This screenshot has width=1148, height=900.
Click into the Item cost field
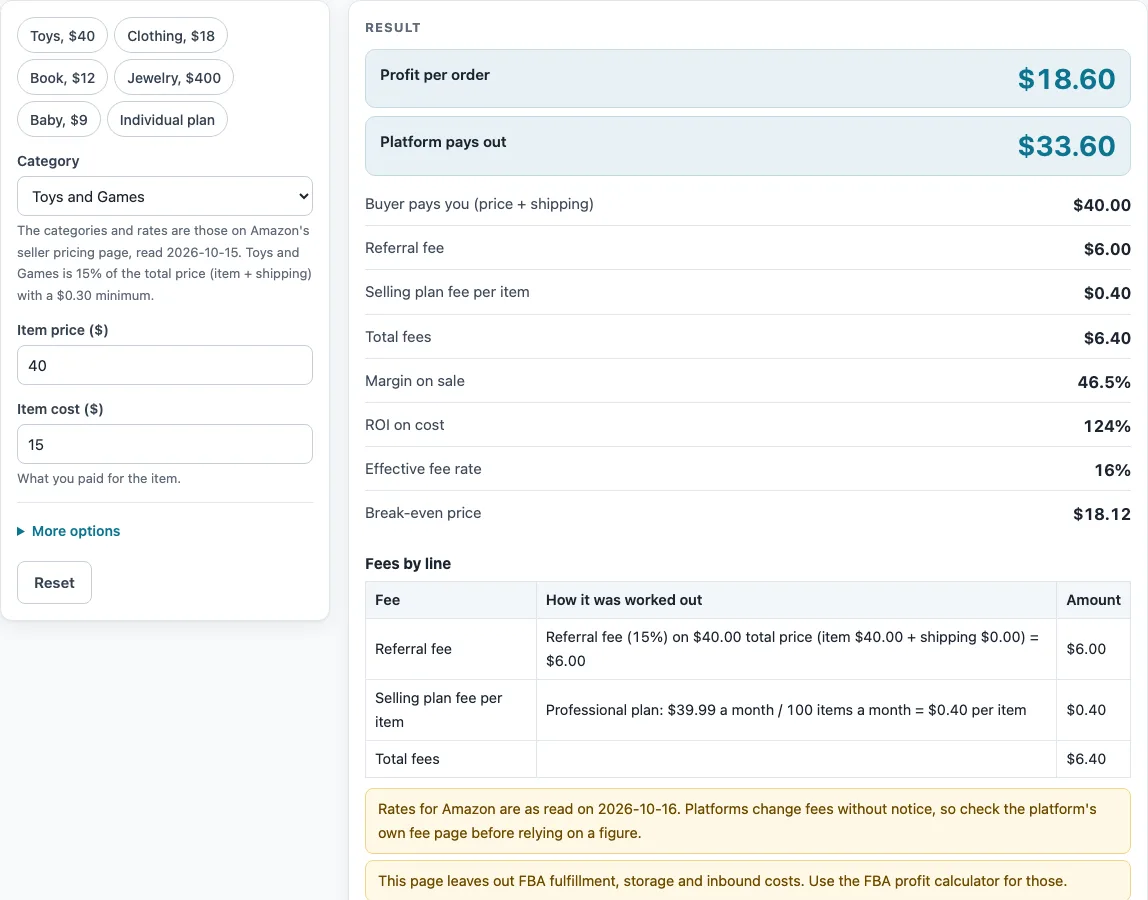coord(165,445)
